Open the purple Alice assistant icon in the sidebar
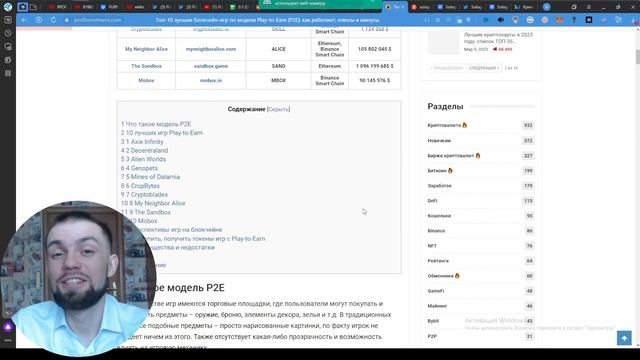 pos(8,327)
